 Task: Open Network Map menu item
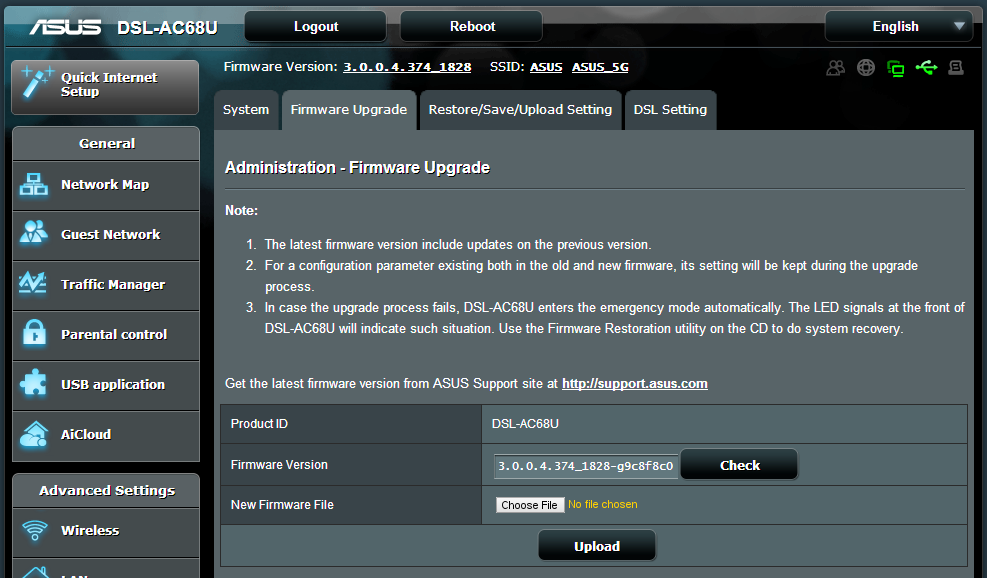[x=106, y=185]
